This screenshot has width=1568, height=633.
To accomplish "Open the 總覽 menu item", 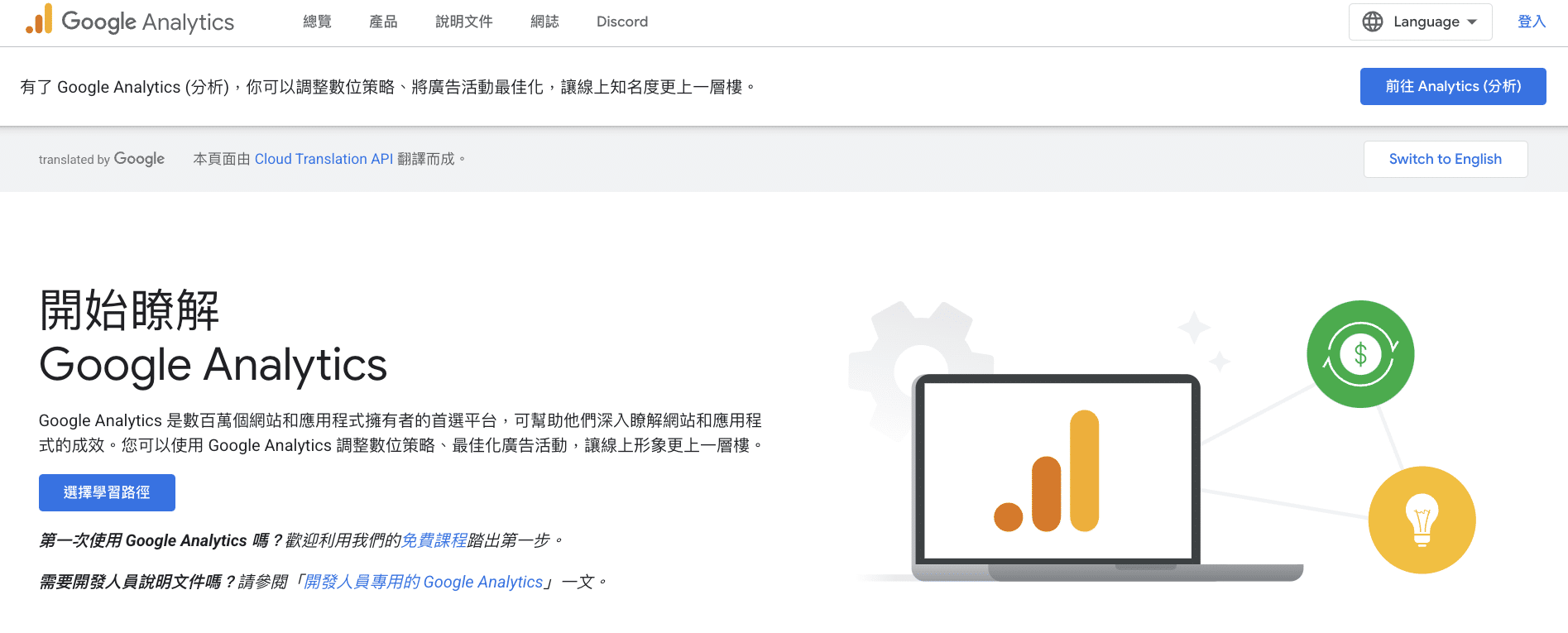I will tap(317, 22).
